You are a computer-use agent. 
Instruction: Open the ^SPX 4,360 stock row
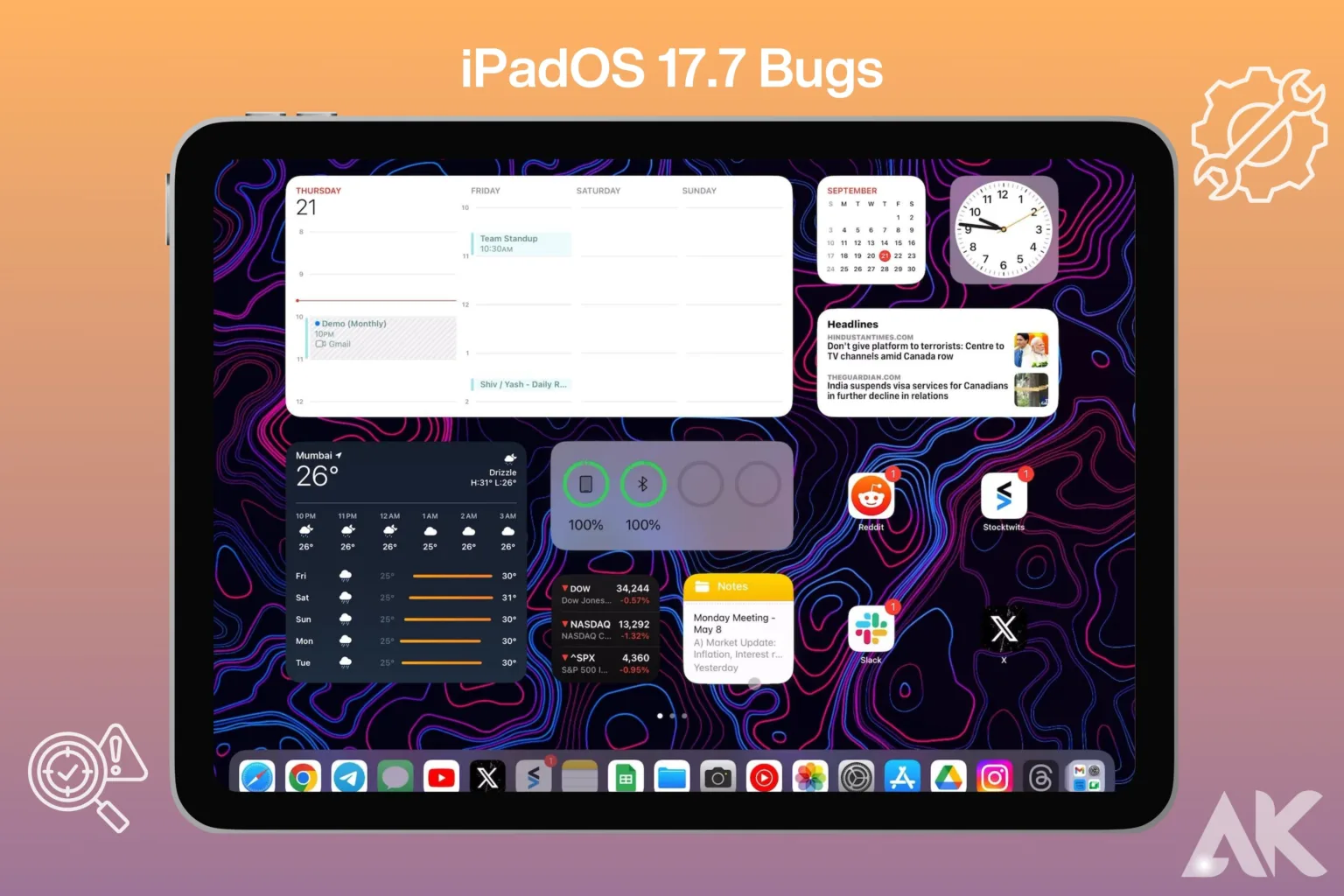pos(605,663)
